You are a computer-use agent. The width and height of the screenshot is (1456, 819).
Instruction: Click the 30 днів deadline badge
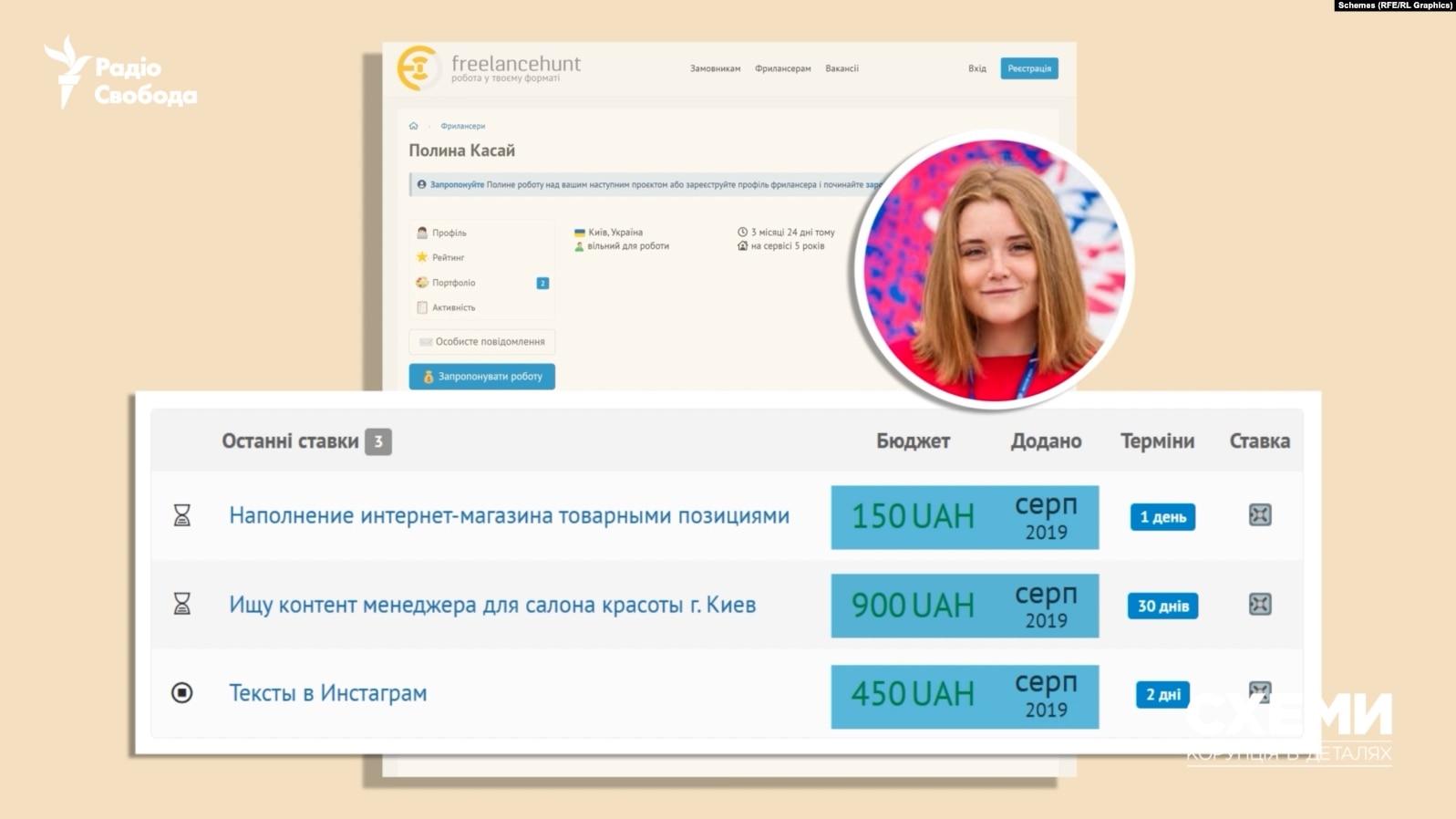[x=1162, y=606]
